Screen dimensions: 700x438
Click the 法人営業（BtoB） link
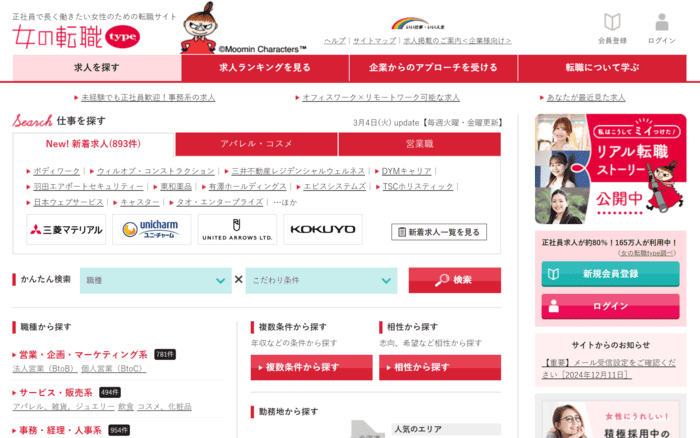click(45, 369)
